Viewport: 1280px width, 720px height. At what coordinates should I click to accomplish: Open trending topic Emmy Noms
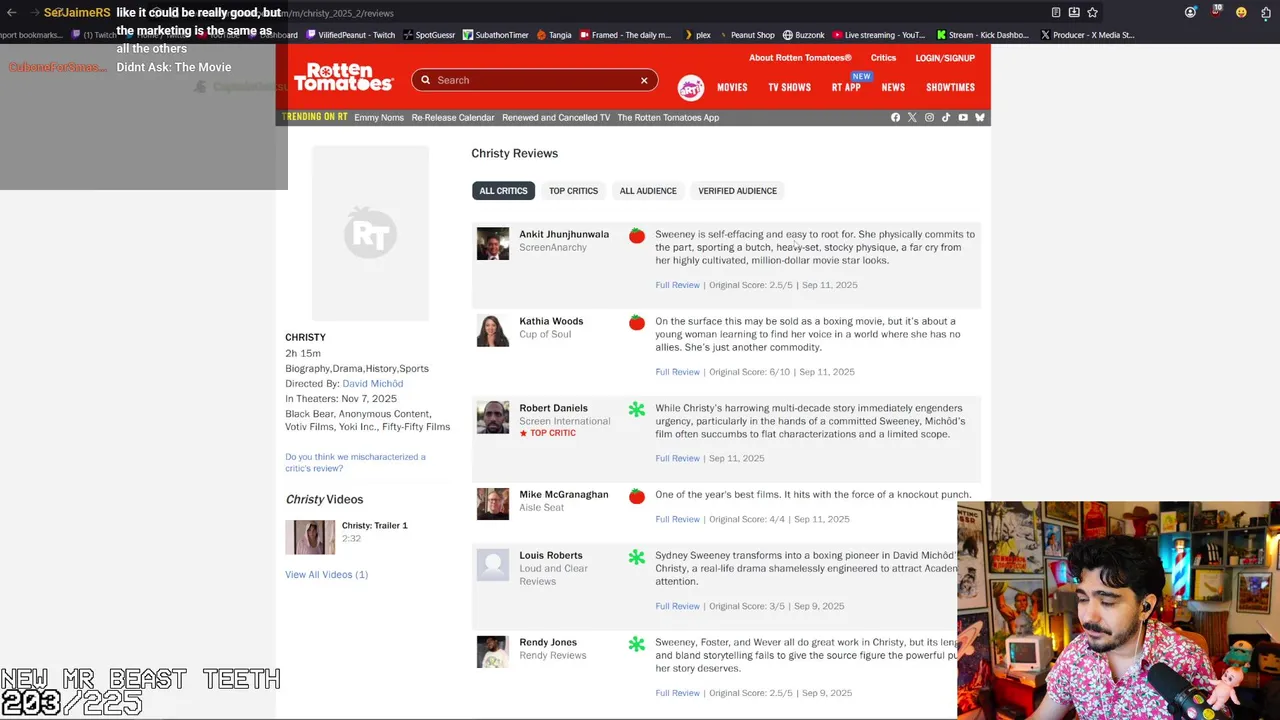(x=379, y=118)
